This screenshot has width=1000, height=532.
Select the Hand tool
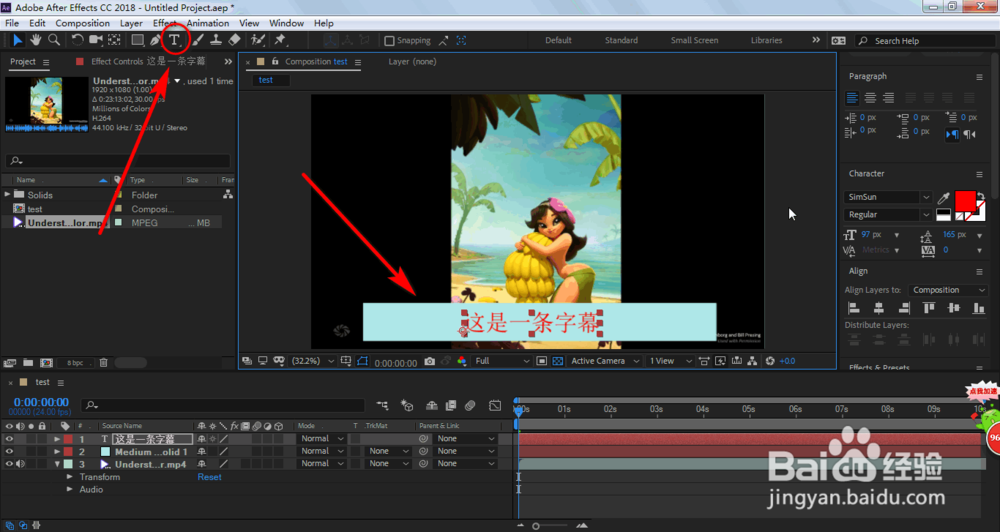click(36, 40)
